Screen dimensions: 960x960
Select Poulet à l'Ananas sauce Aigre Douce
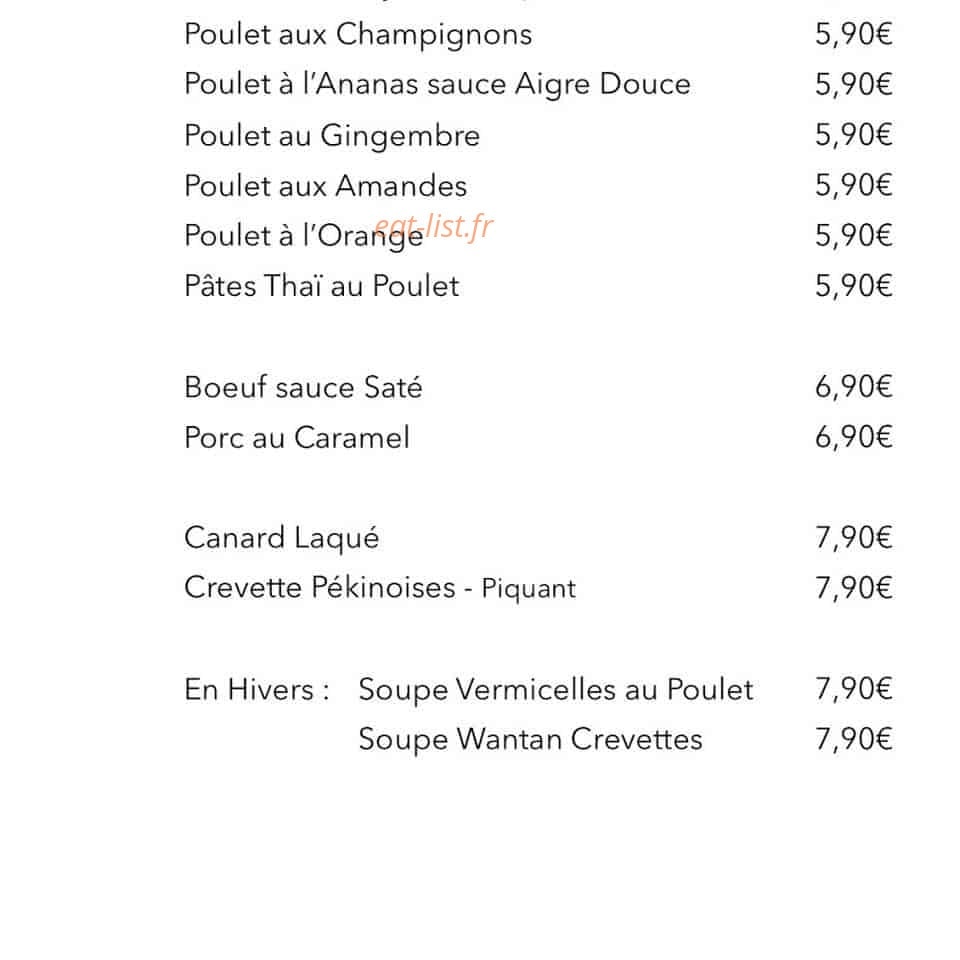point(437,84)
